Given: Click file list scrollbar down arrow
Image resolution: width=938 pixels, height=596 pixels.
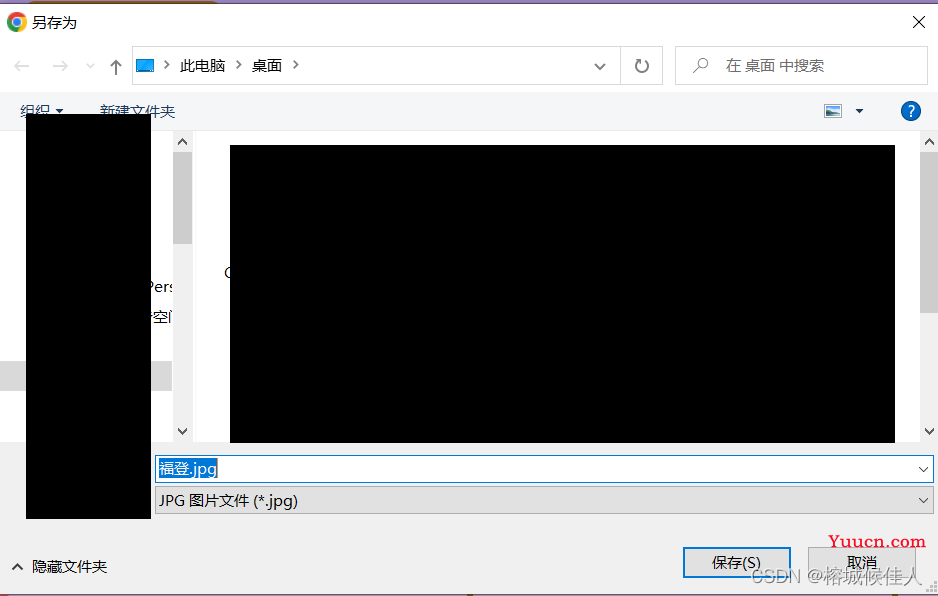Looking at the screenshot, I should 929,431.
